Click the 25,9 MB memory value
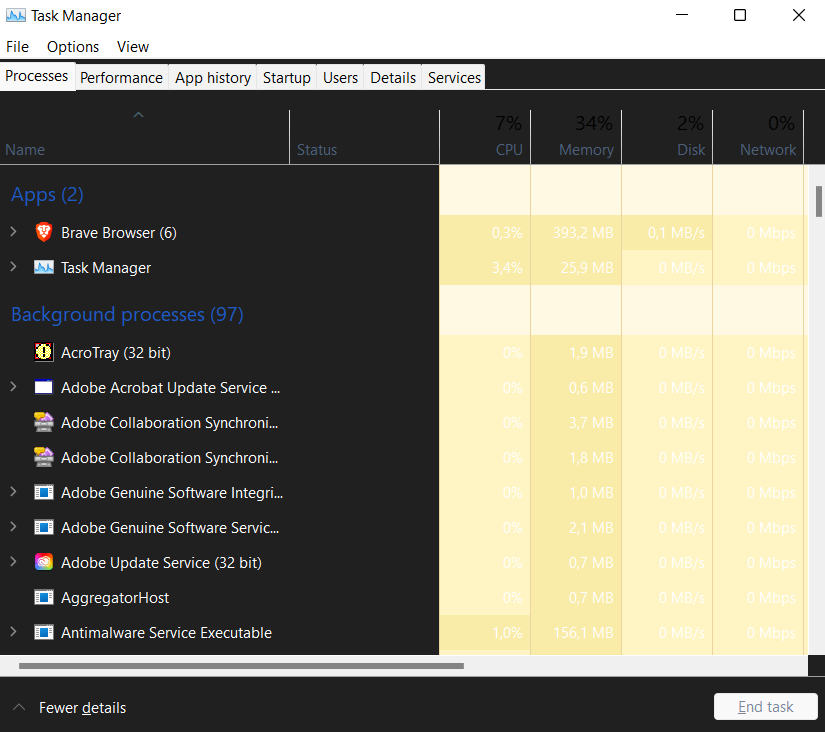Screen dimensions: 825x732 click(x=587, y=268)
